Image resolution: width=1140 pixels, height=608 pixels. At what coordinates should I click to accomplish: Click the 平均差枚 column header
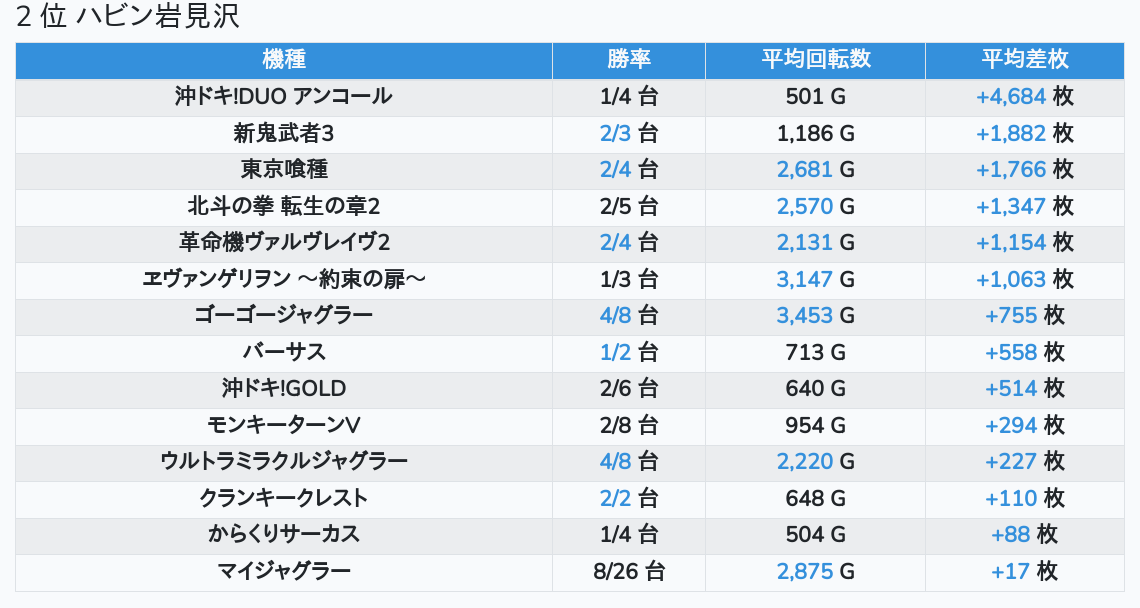1025,60
